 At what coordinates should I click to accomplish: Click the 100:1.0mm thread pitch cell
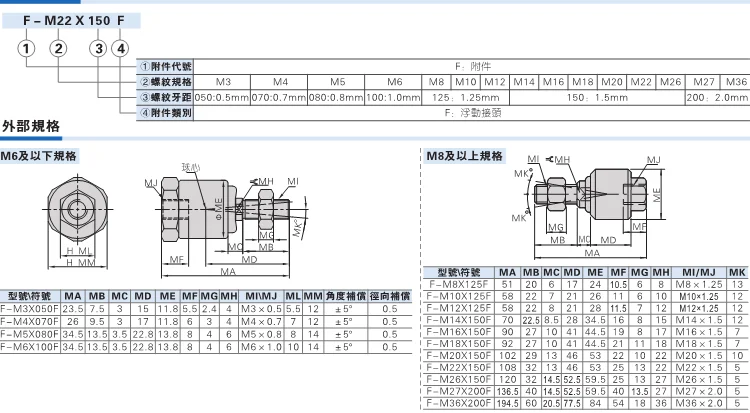pyautogui.click(x=393, y=98)
